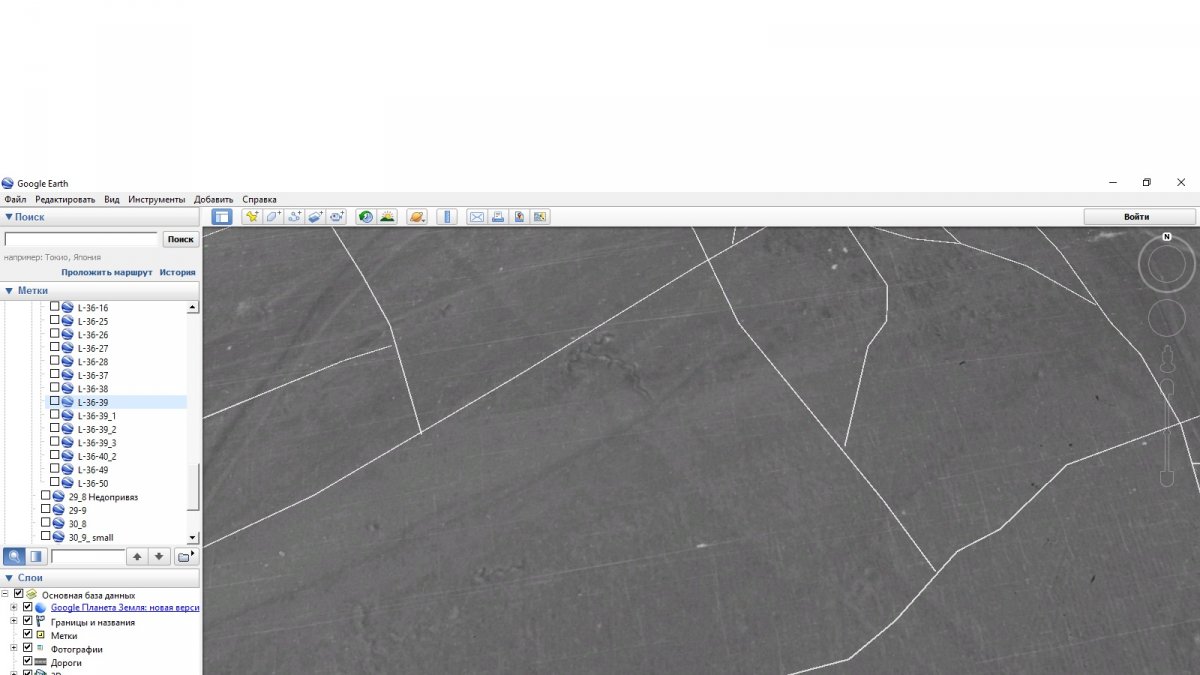The width and height of the screenshot is (1200, 675).
Task: Click the compass North ring control
Action: point(1167,265)
